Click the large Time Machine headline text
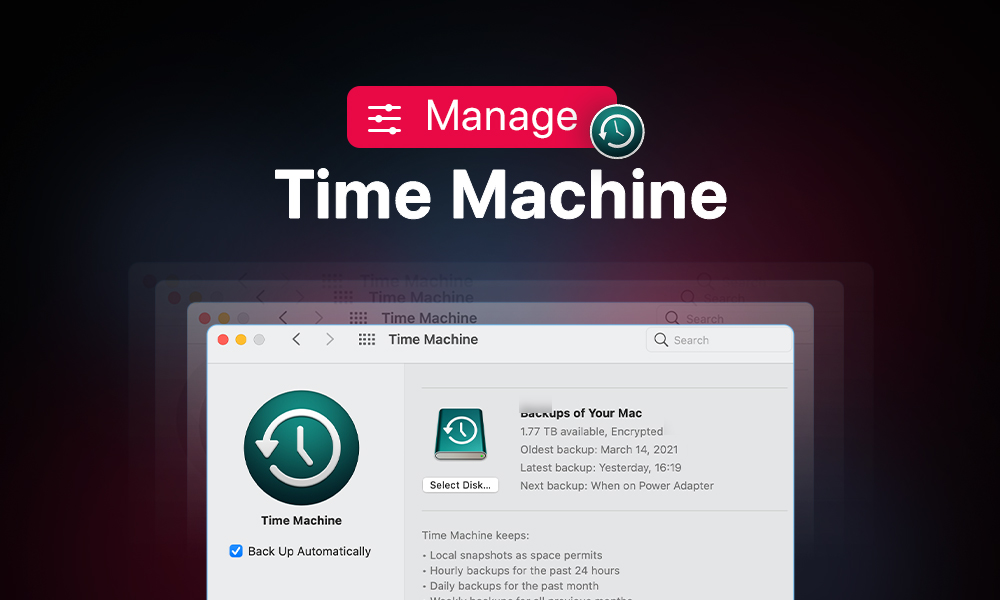 coord(500,193)
